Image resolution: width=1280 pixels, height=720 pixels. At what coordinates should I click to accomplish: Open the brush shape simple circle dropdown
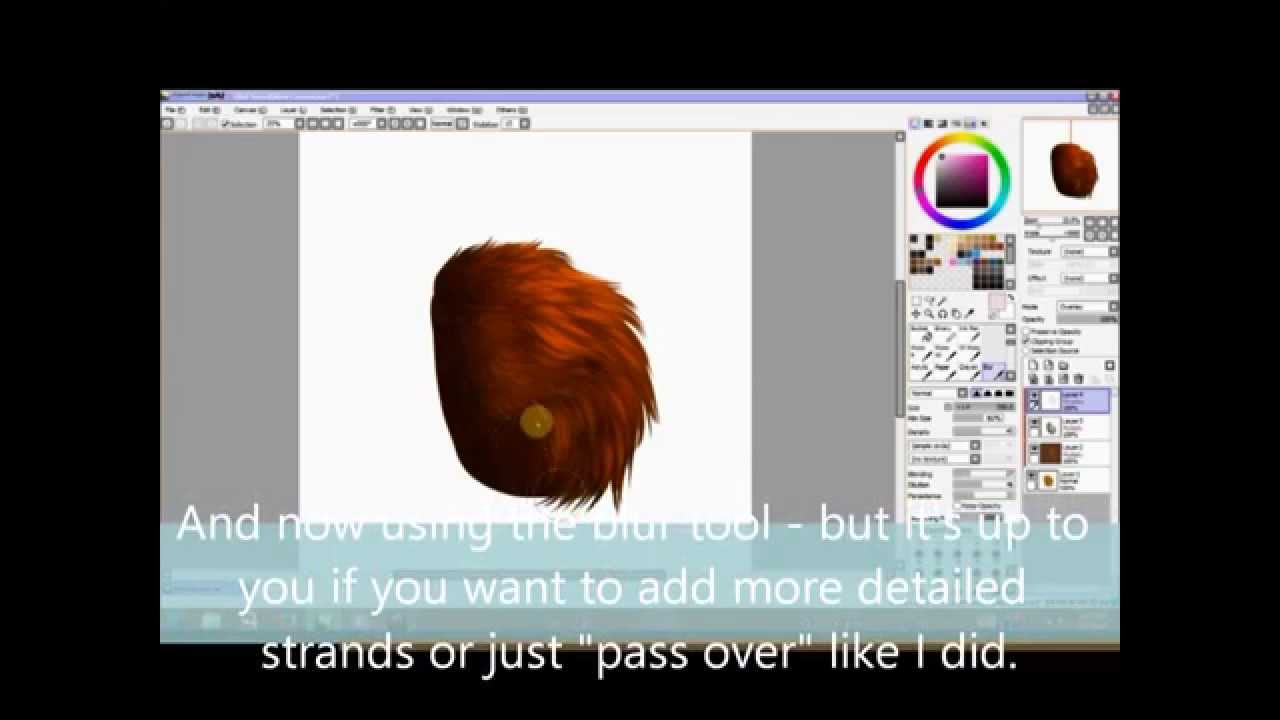[x=946, y=445]
